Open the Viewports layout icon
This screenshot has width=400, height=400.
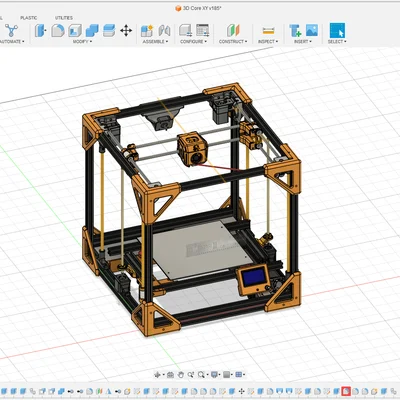[x=238, y=375]
